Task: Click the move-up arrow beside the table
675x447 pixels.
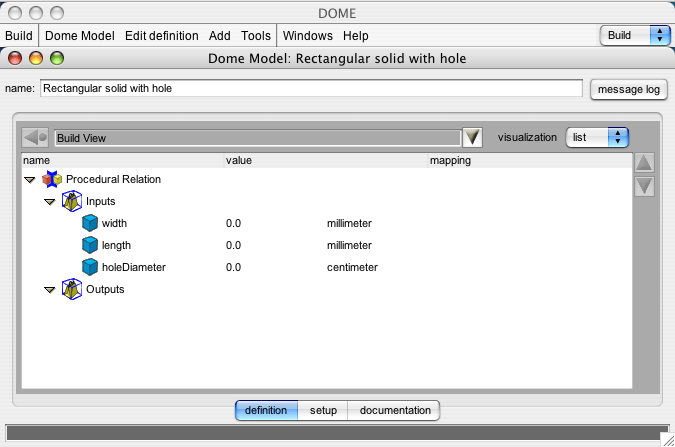Action: (x=644, y=163)
